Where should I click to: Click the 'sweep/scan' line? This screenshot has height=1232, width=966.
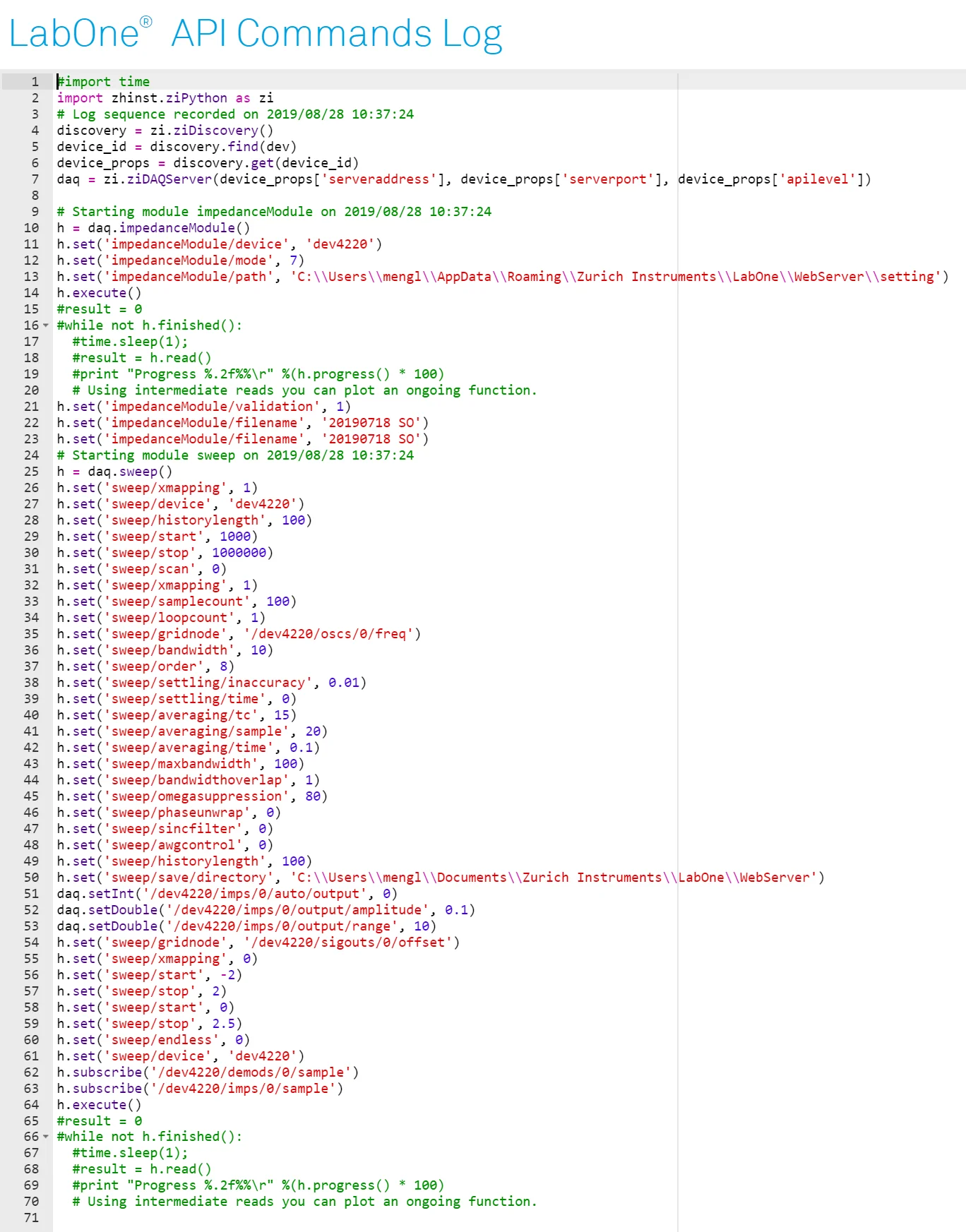(142, 569)
